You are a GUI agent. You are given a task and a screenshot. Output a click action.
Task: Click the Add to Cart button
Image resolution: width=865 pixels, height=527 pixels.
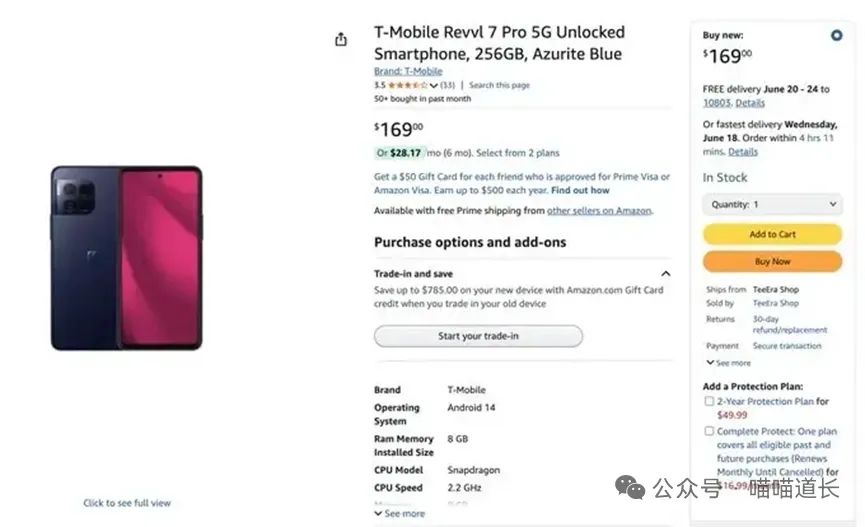coord(772,234)
